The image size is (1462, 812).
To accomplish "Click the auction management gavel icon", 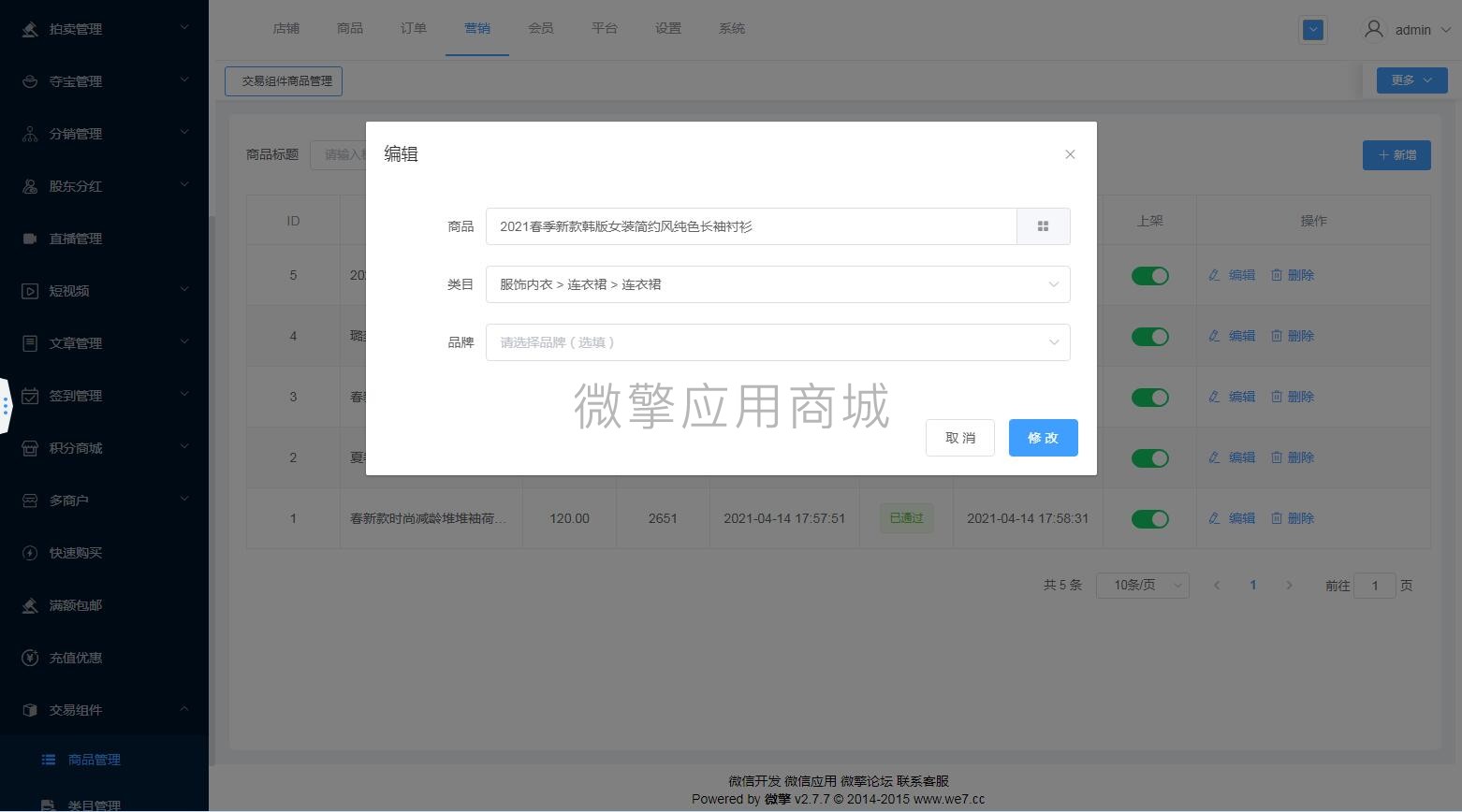I will pyautogui.click(x=30, y=29).
